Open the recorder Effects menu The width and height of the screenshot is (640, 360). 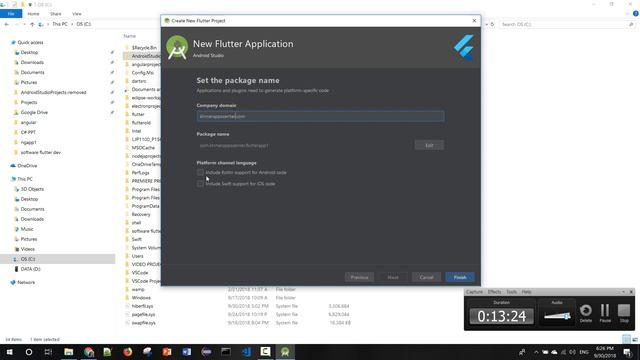click(x=494, y=292)
